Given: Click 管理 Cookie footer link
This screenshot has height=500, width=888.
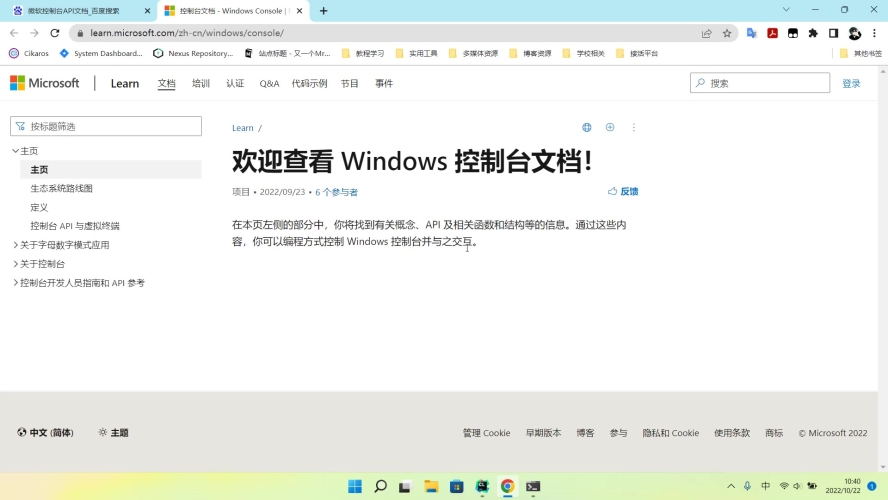Looking at the screenshot, I should [486, 433].
